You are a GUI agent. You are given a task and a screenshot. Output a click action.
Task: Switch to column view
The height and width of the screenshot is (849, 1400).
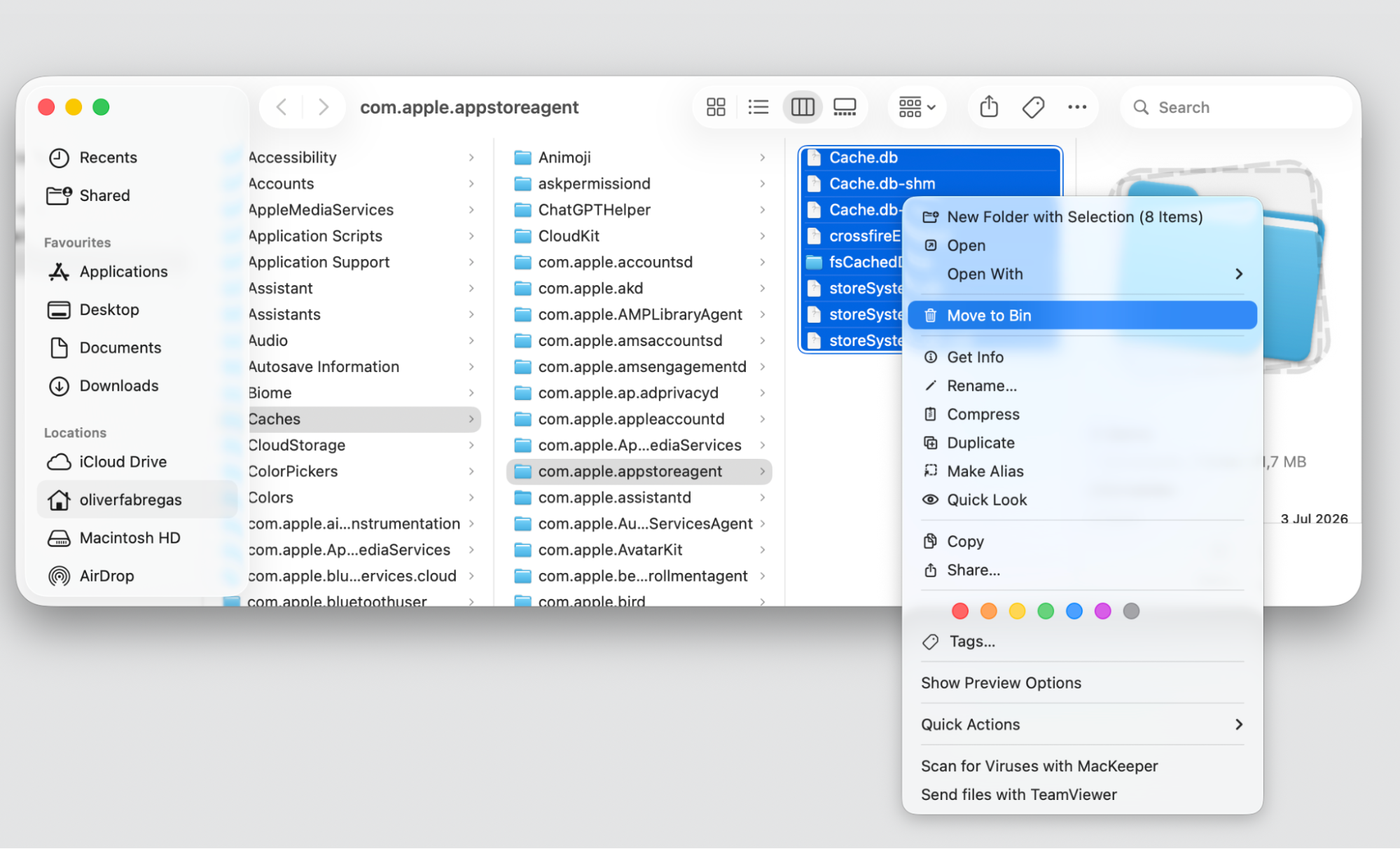(803, 107)
